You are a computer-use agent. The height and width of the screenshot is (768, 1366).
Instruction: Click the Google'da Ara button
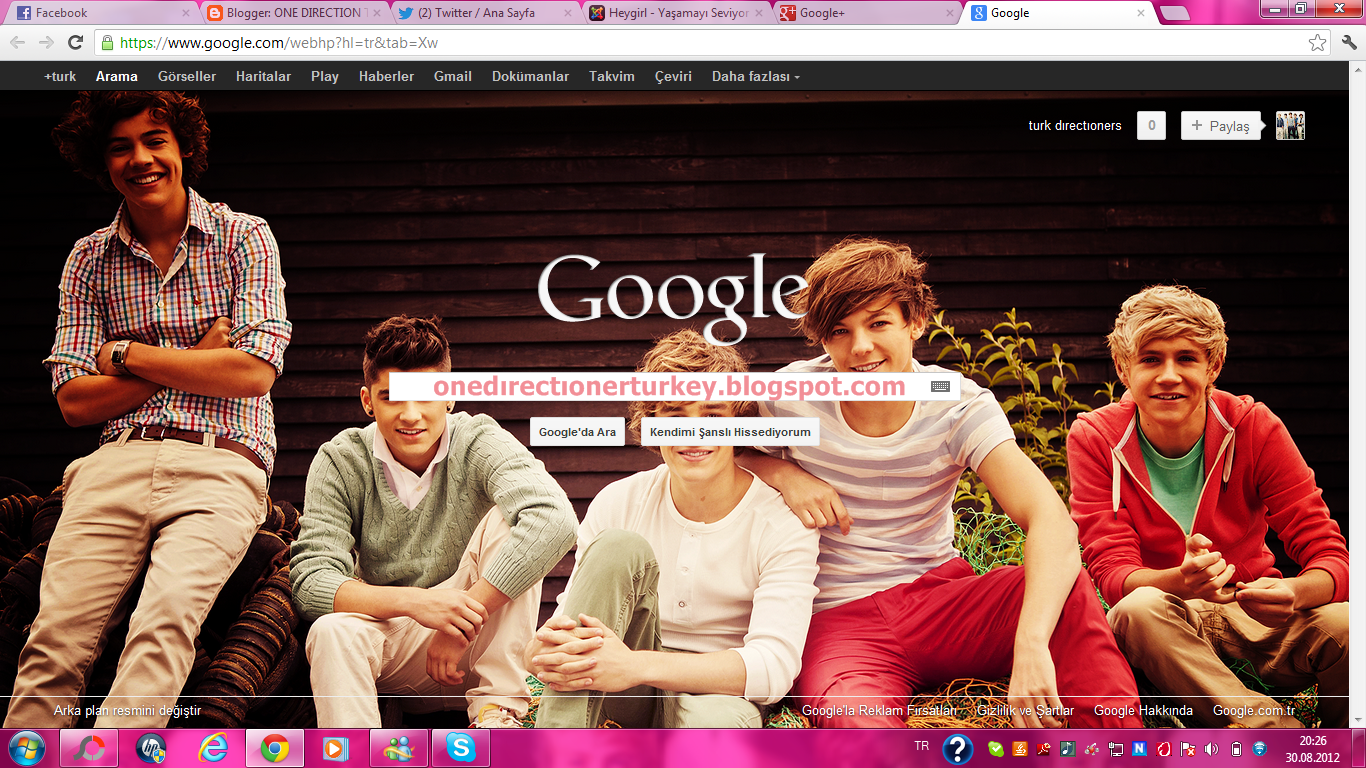pos(577,432)
